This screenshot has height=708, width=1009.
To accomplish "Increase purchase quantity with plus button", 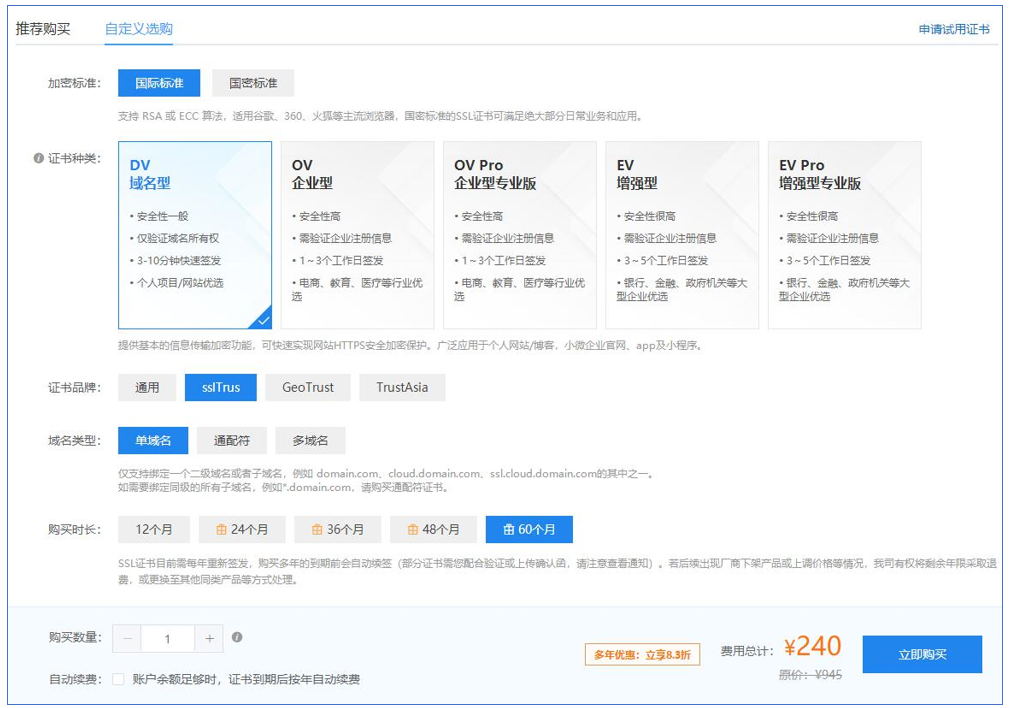I will 209,638.
